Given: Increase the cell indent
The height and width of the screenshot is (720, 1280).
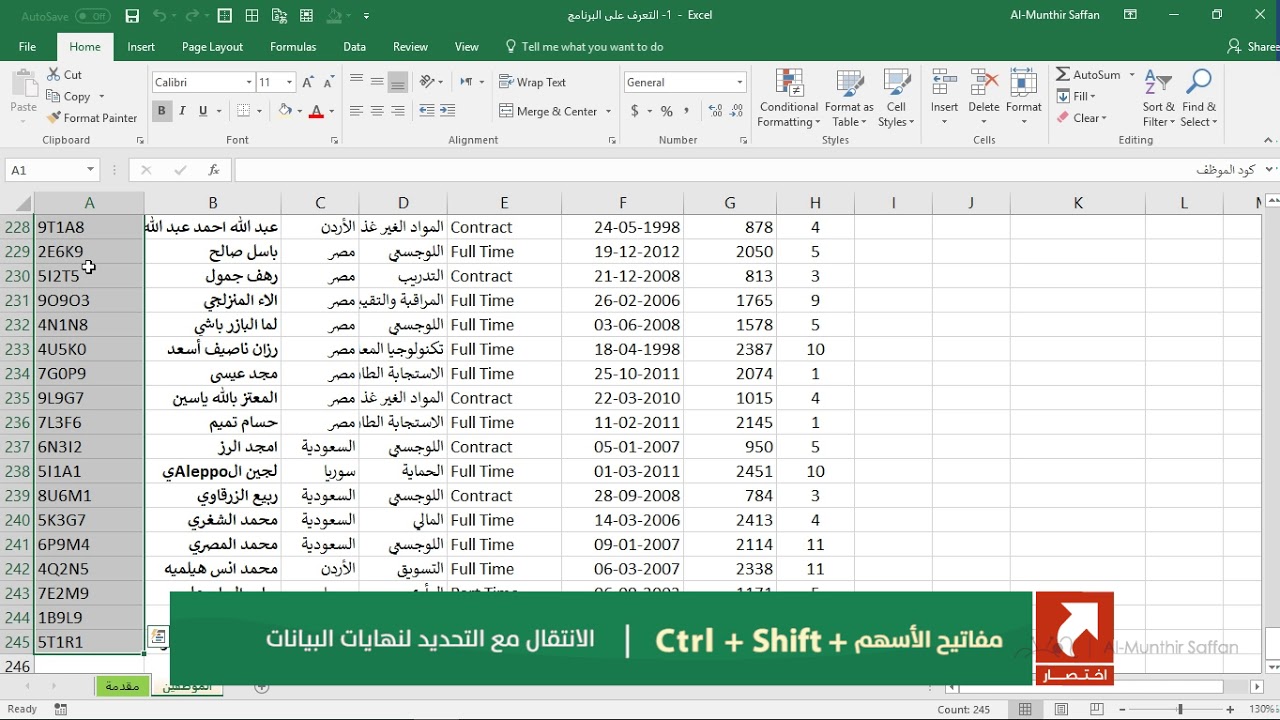Looking at the screenshot, I should click(x=447, y=111).
